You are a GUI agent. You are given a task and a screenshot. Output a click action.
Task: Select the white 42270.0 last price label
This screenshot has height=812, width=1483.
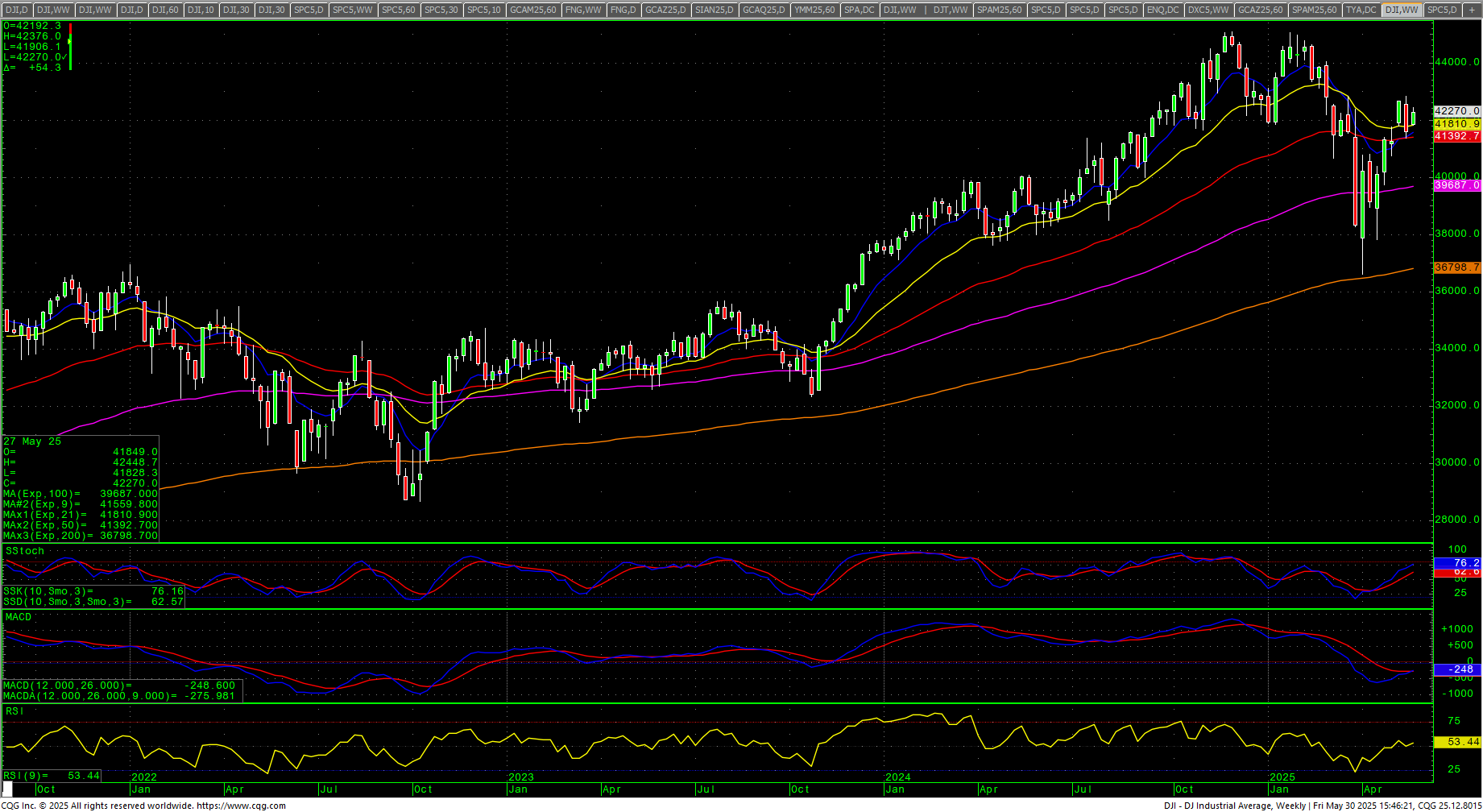coord(1457,111)
